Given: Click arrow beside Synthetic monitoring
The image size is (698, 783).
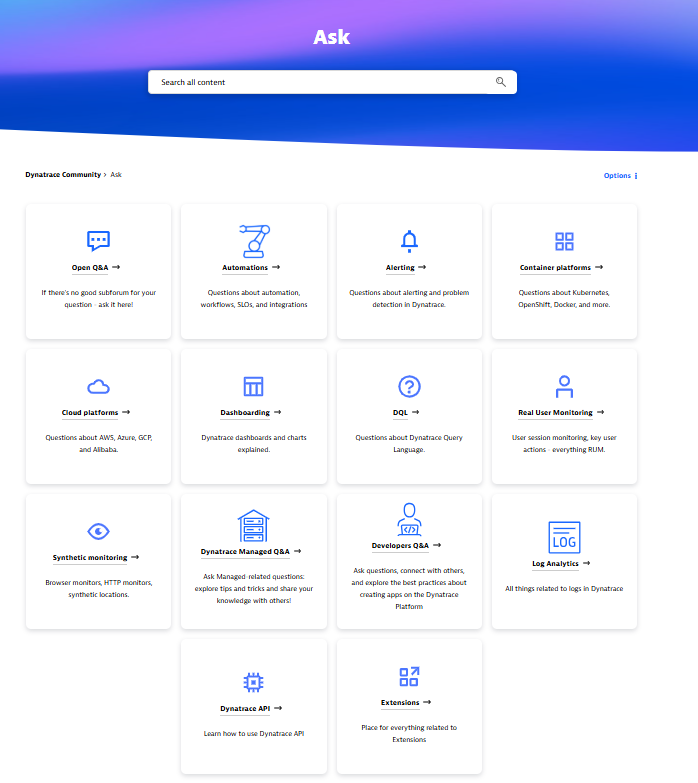Looking at the screenshot, I should coord(135,557).
